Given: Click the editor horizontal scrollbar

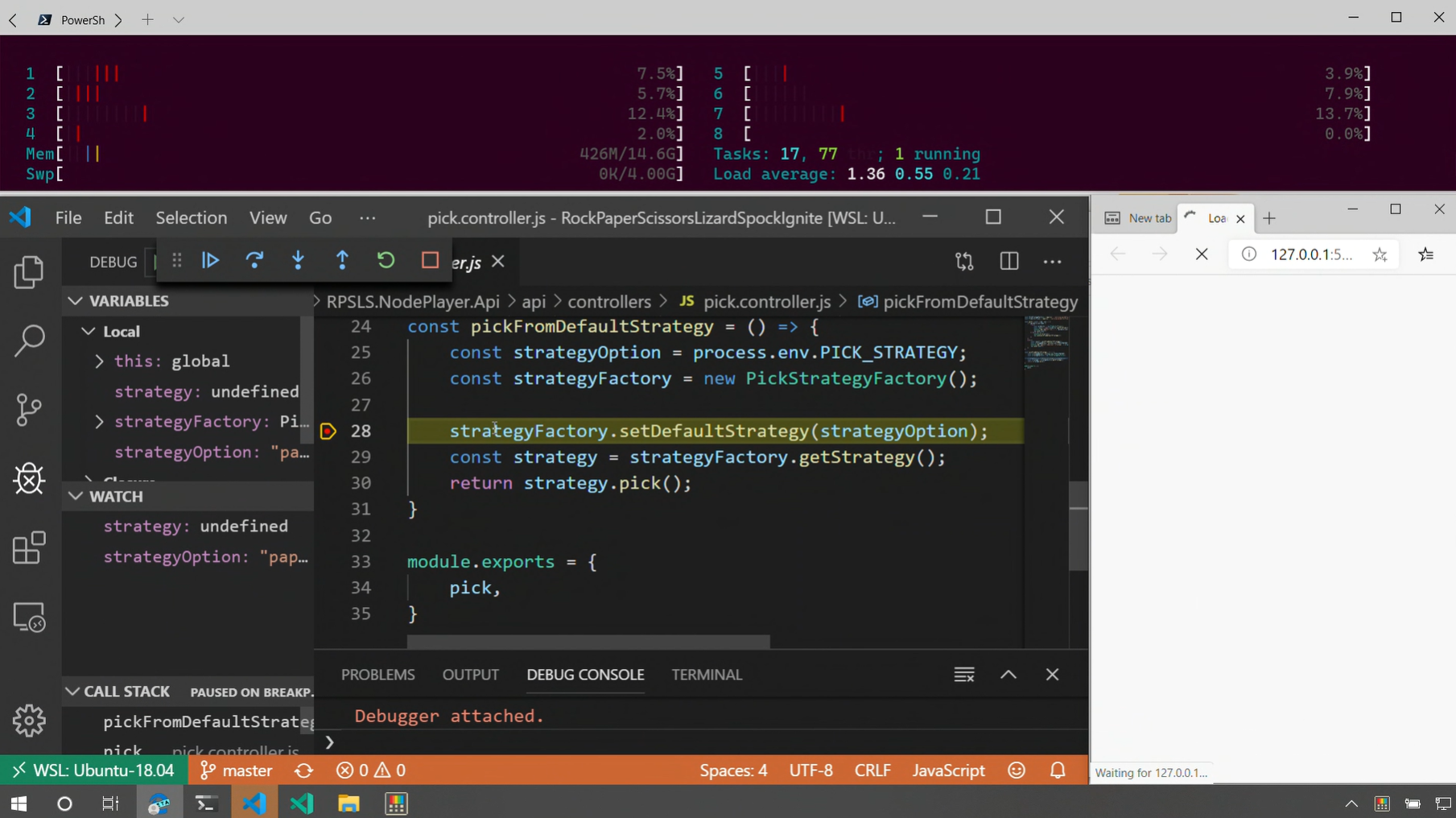Looking at the screenshot, I should click(588, 642).
